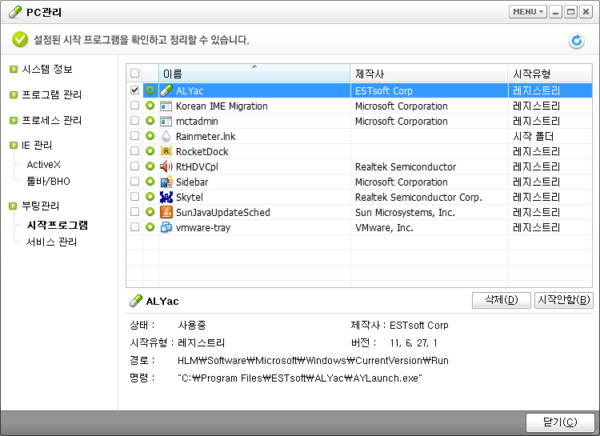Click the refresh icon at top right
The height and width of the screenshot is (436, 600).
pos(575,41)
